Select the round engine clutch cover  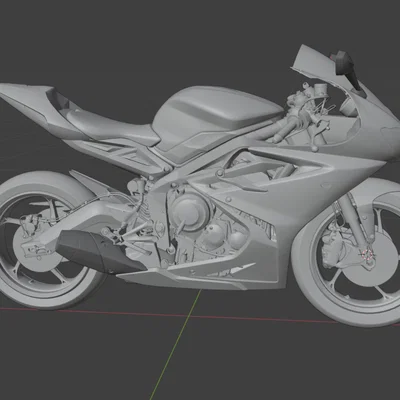pyautogui.click(x=190, y=212)
